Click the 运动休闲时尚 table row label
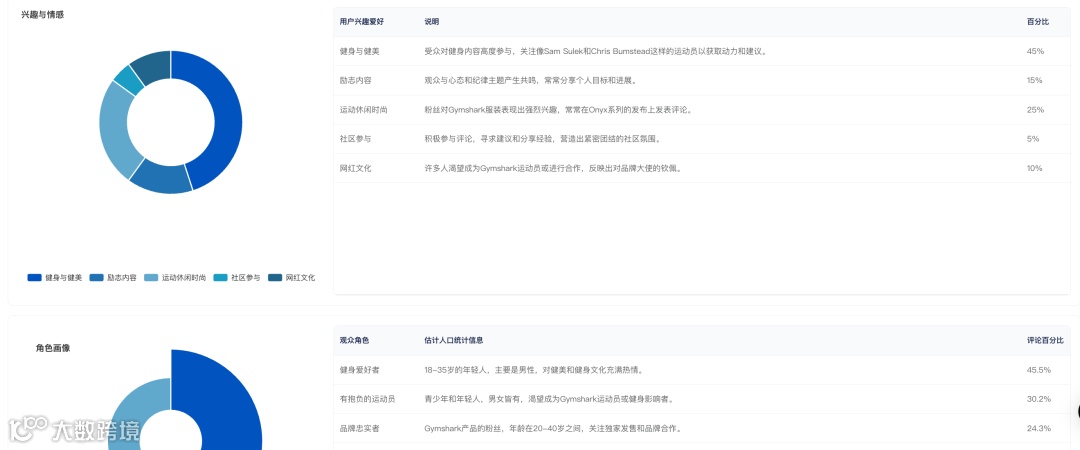This screenshot has width=1080, height=450. pos(364,110)
